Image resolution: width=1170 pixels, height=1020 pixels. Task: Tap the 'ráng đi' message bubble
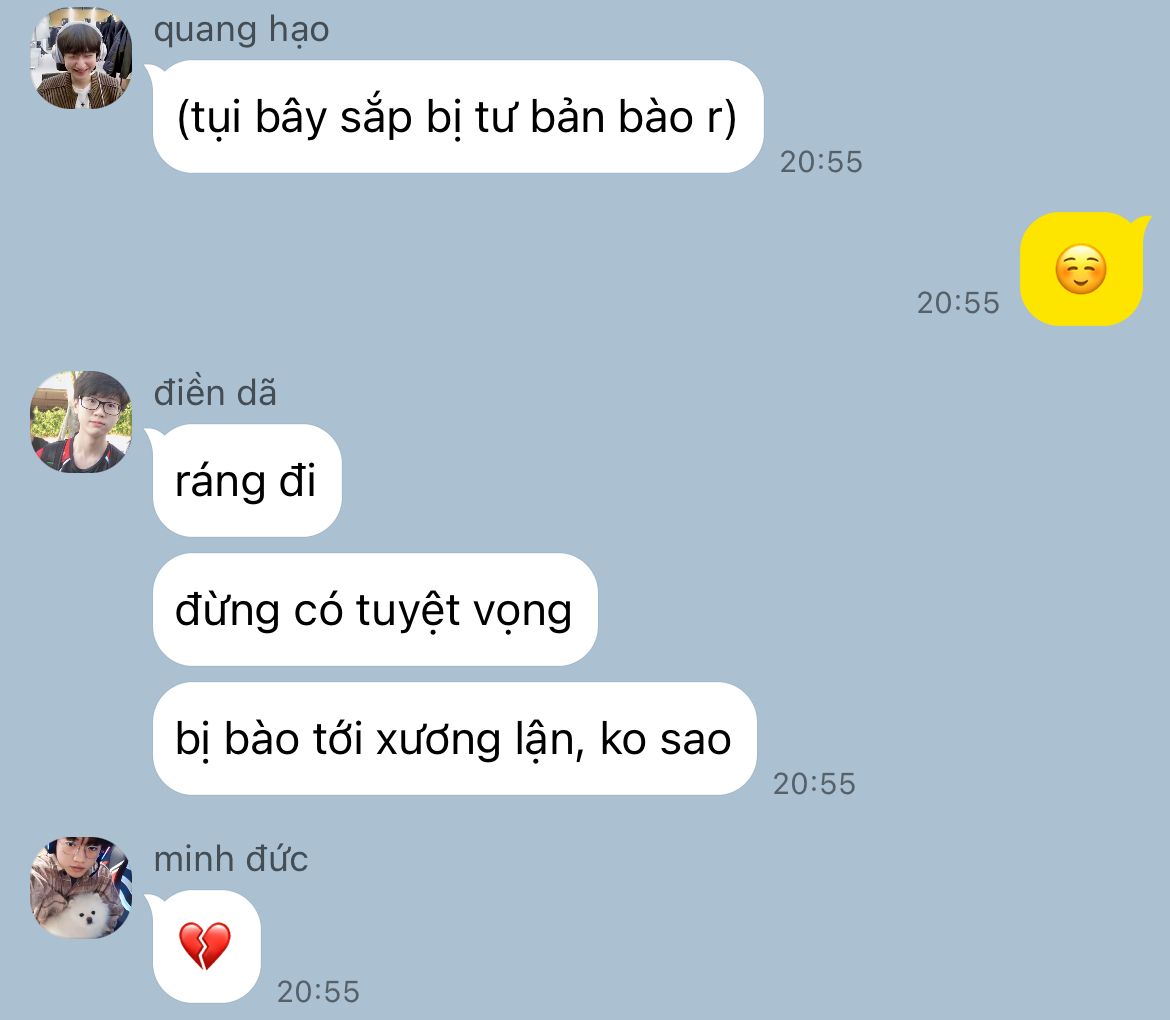click(246, 480)
